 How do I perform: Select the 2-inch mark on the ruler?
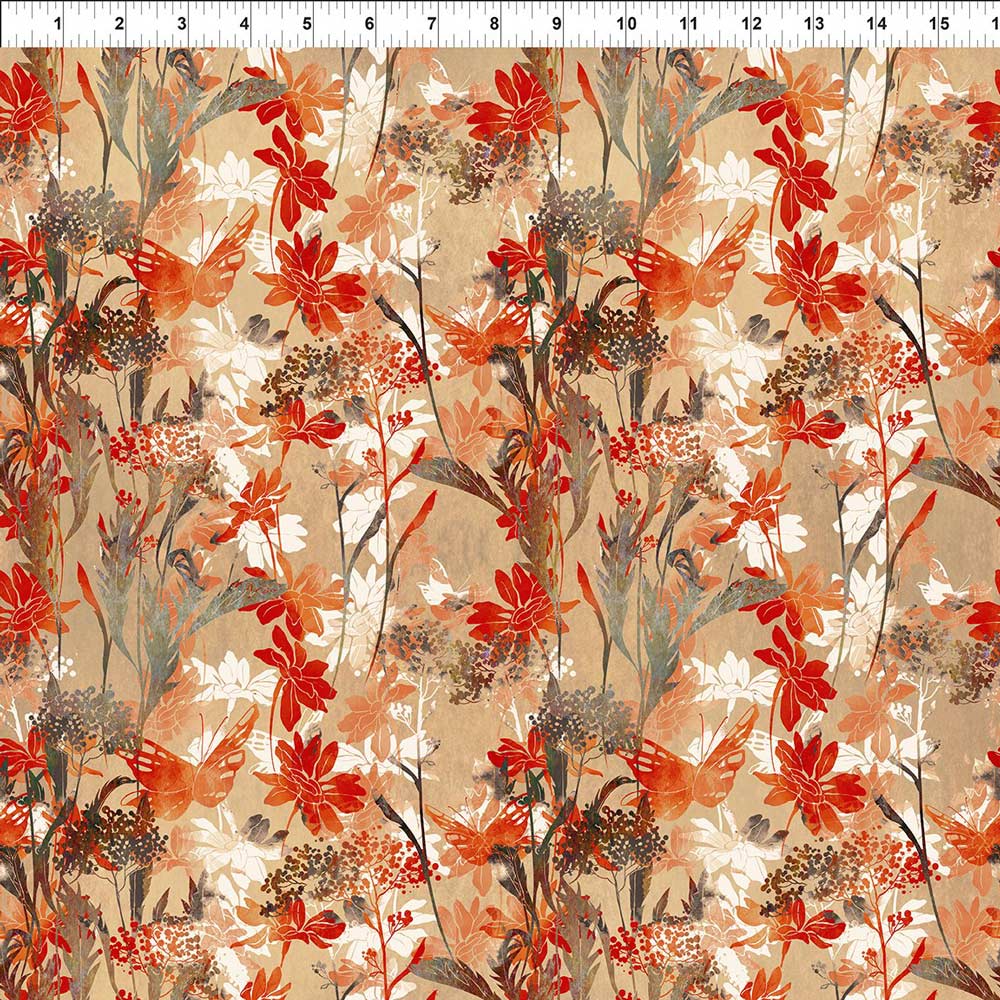click(120, 23)
